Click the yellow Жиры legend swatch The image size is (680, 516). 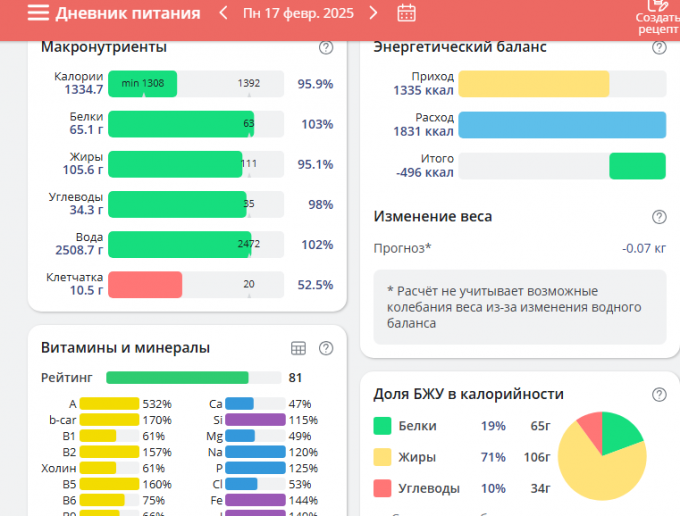point(382,458)
